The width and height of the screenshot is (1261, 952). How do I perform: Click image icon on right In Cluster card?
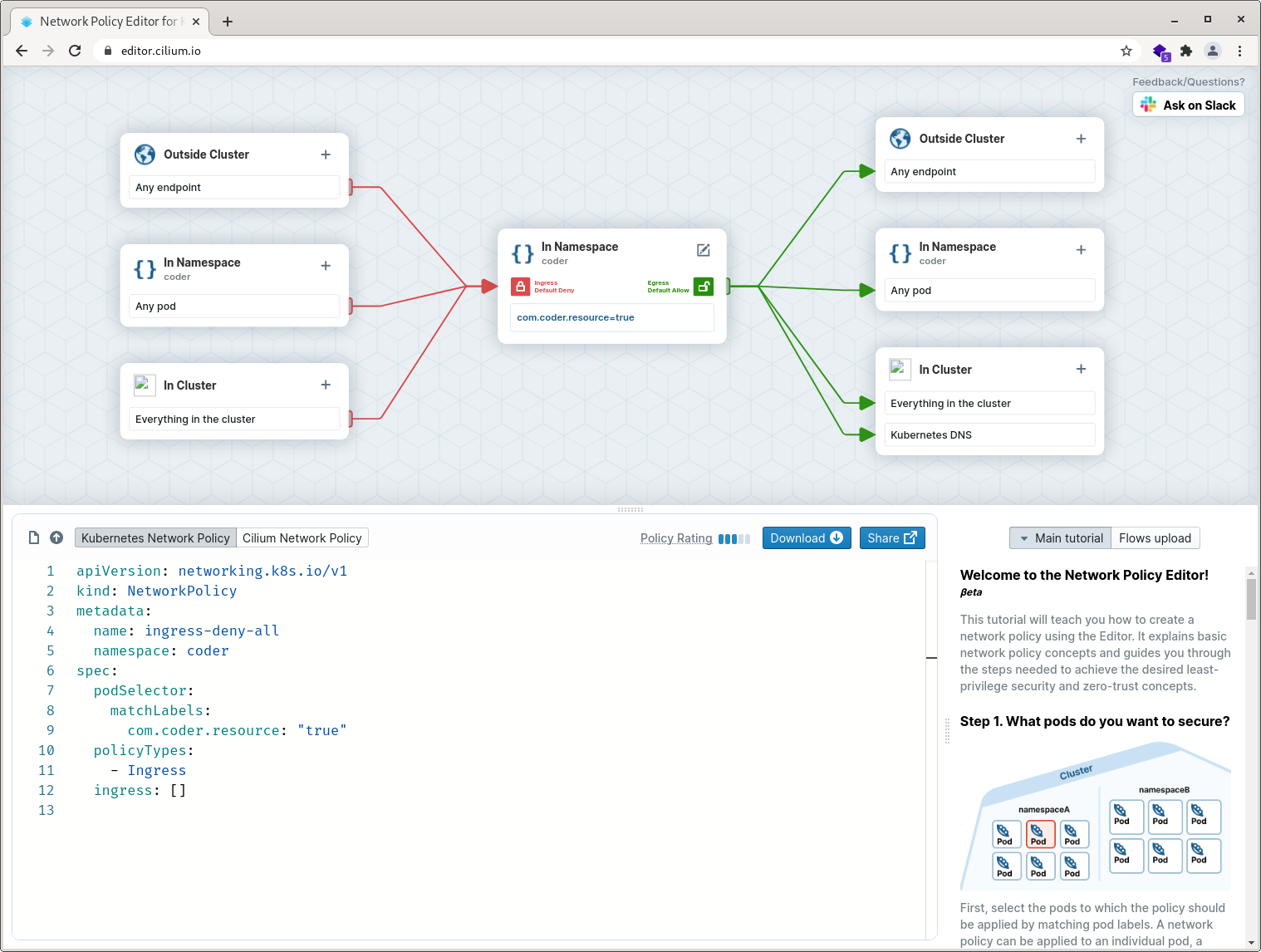pyautogui.click(x=900, y=369)
